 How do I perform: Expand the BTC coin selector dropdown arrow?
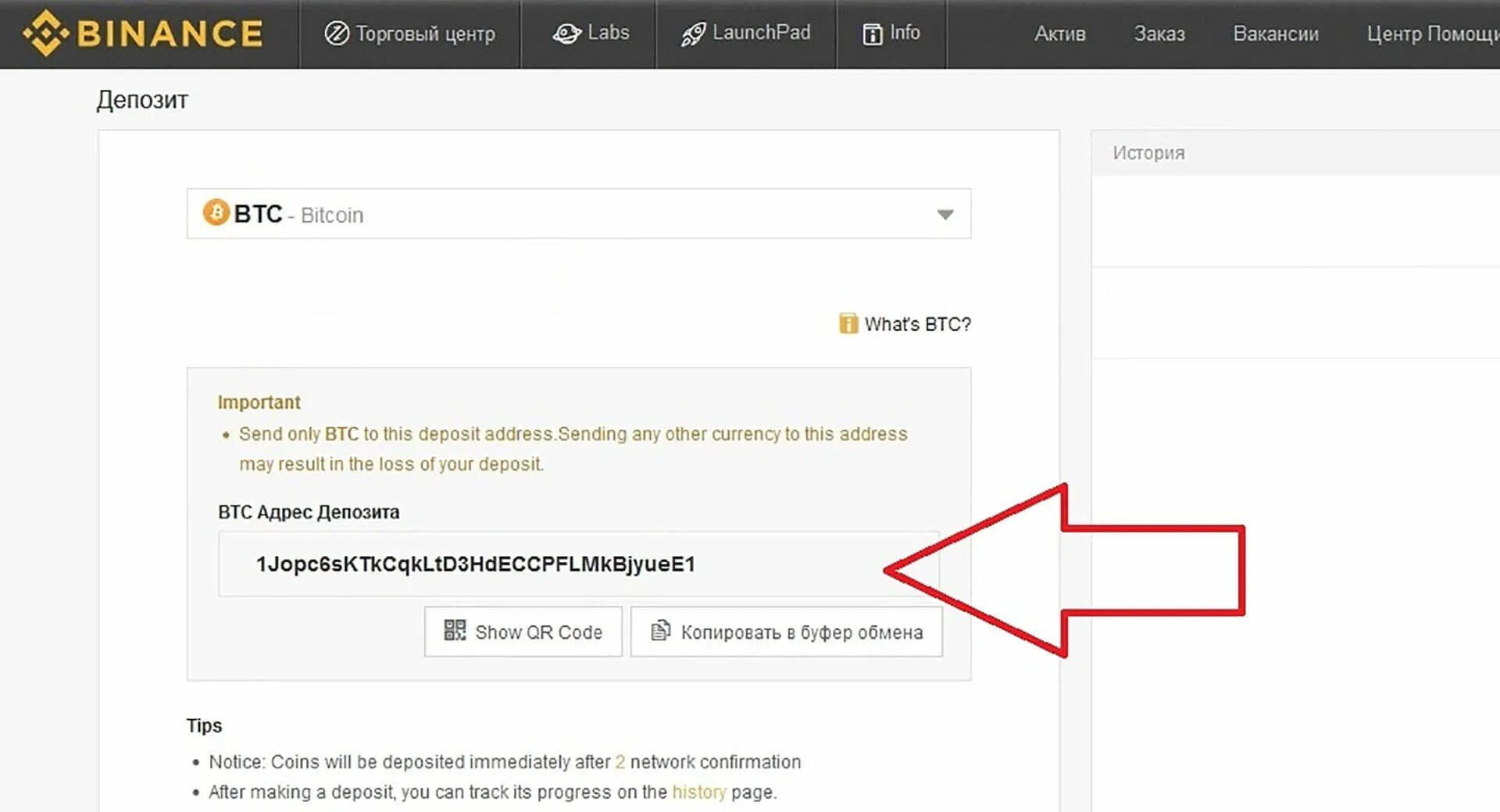(945, 214)
